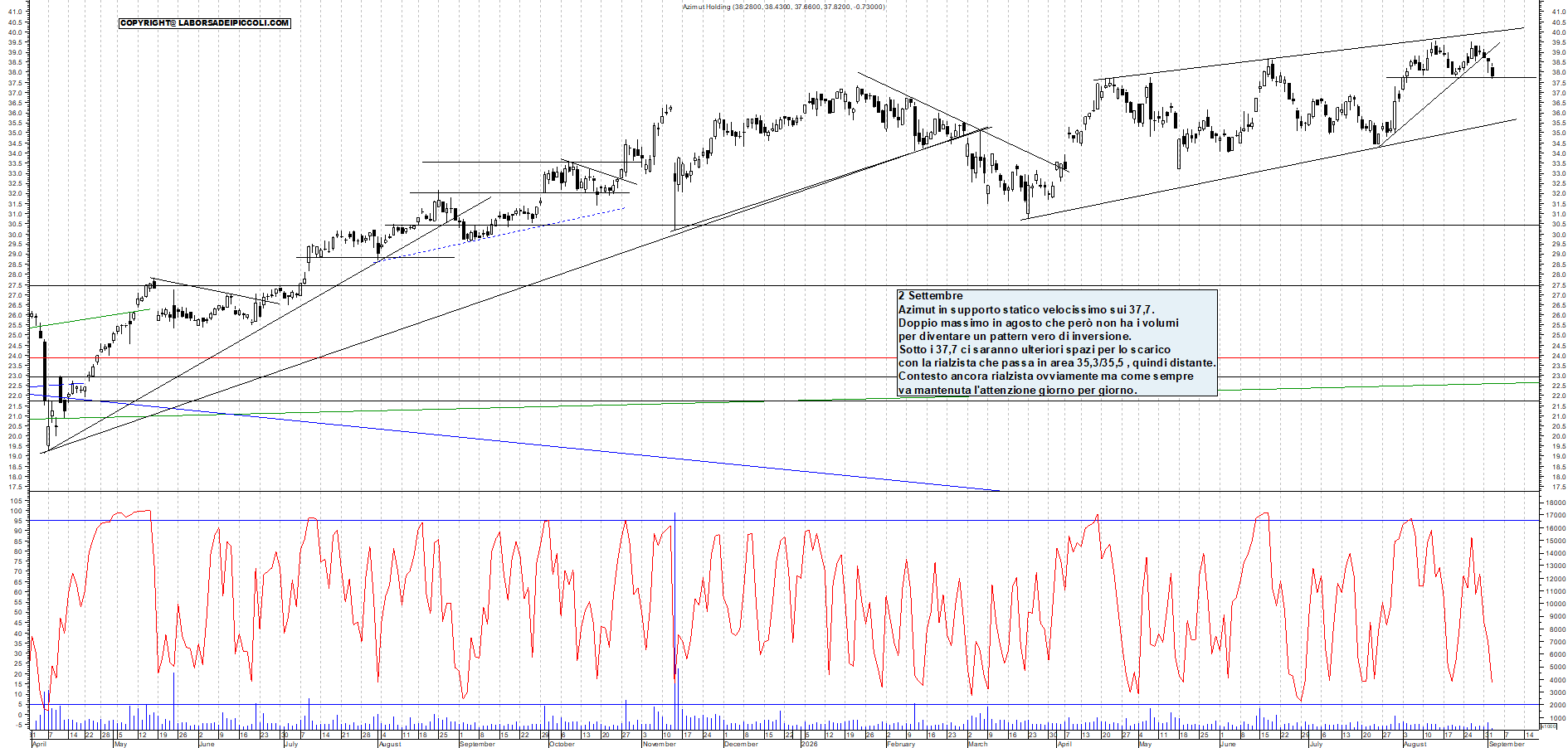
Task: Select 'per diventare un pattern vero' line
Action: (x=1015, y=336)
